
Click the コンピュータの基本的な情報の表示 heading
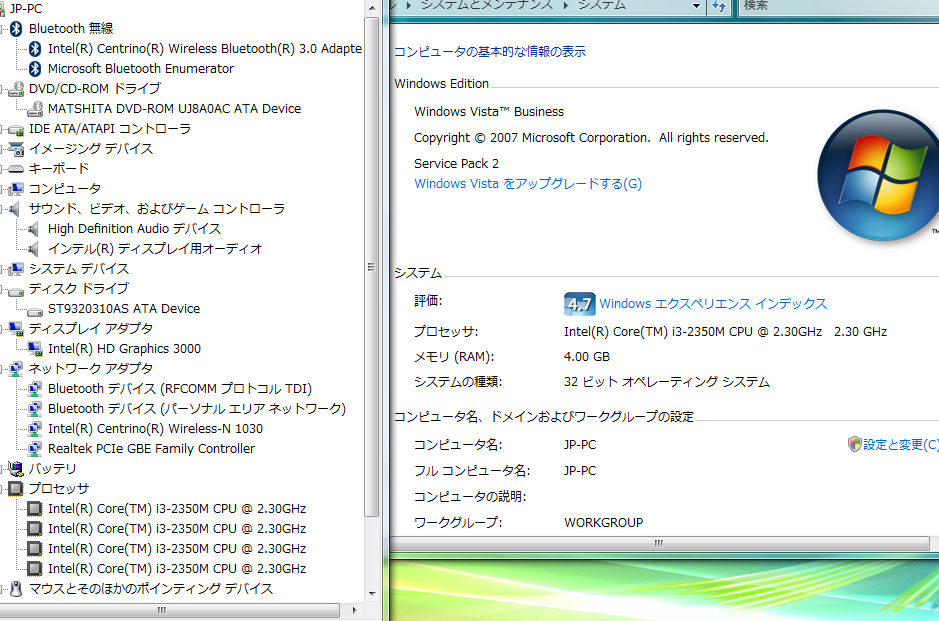click(490, 52)
